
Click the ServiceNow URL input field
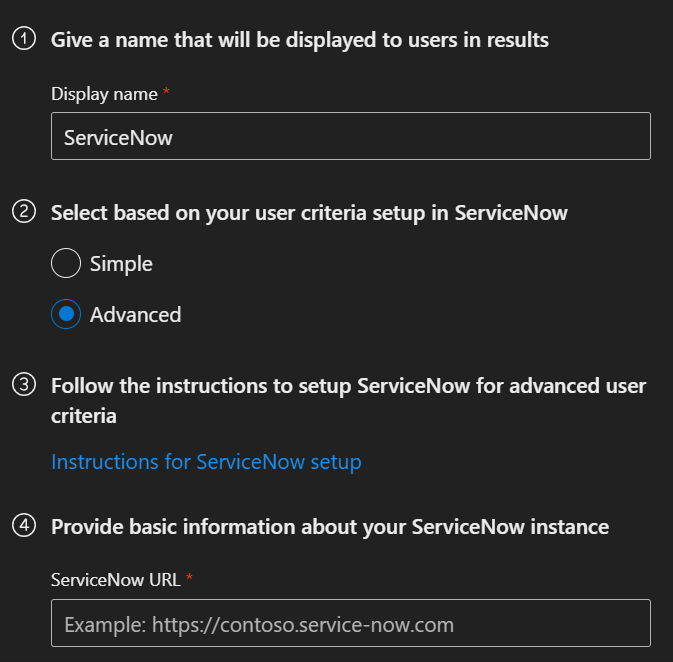pos(351,623)
